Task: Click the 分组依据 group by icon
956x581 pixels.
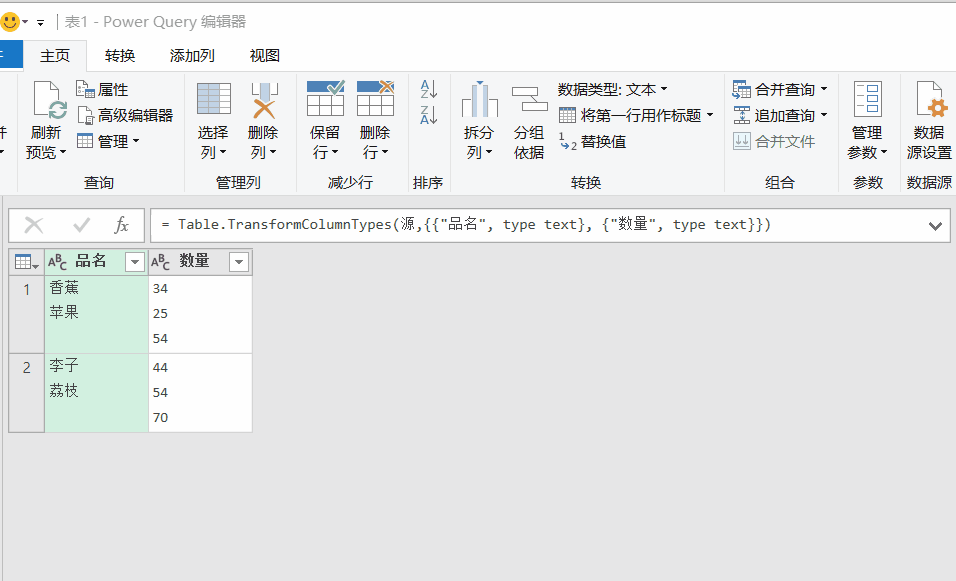Action: tap(529, 99)
